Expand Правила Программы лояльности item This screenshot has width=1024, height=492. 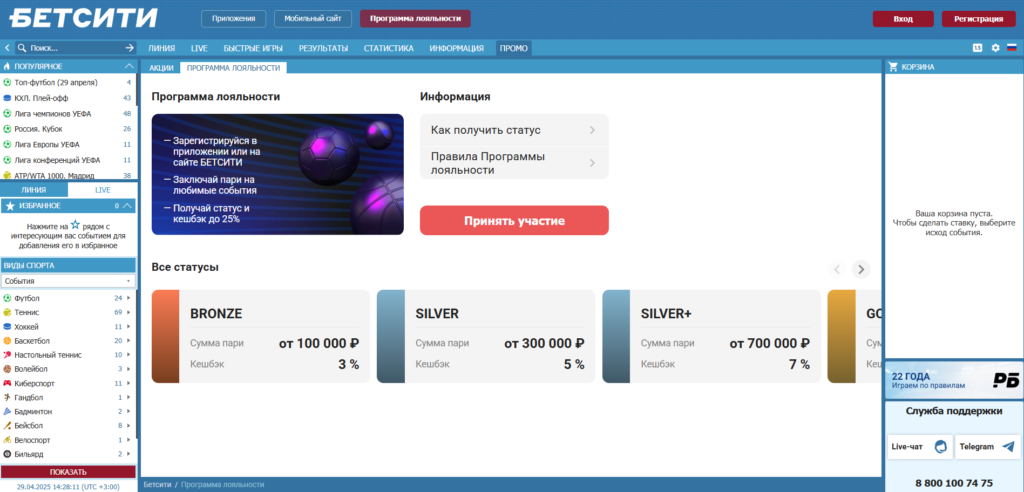pos(514,163)
